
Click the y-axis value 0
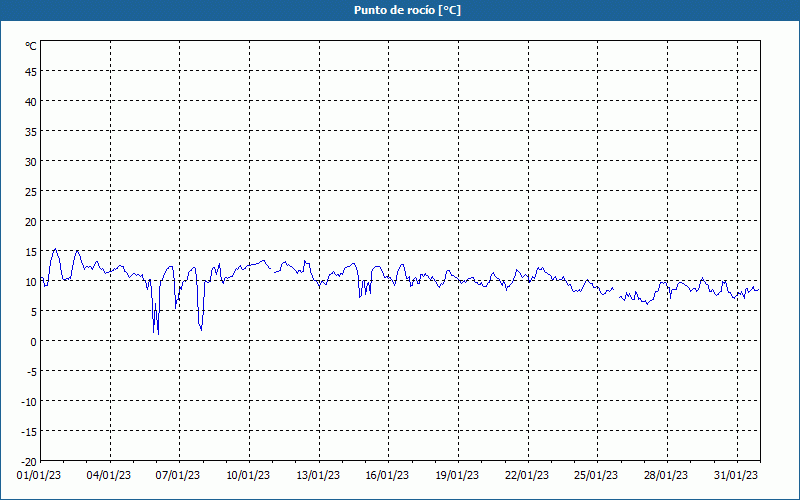[x=33, y=342]
